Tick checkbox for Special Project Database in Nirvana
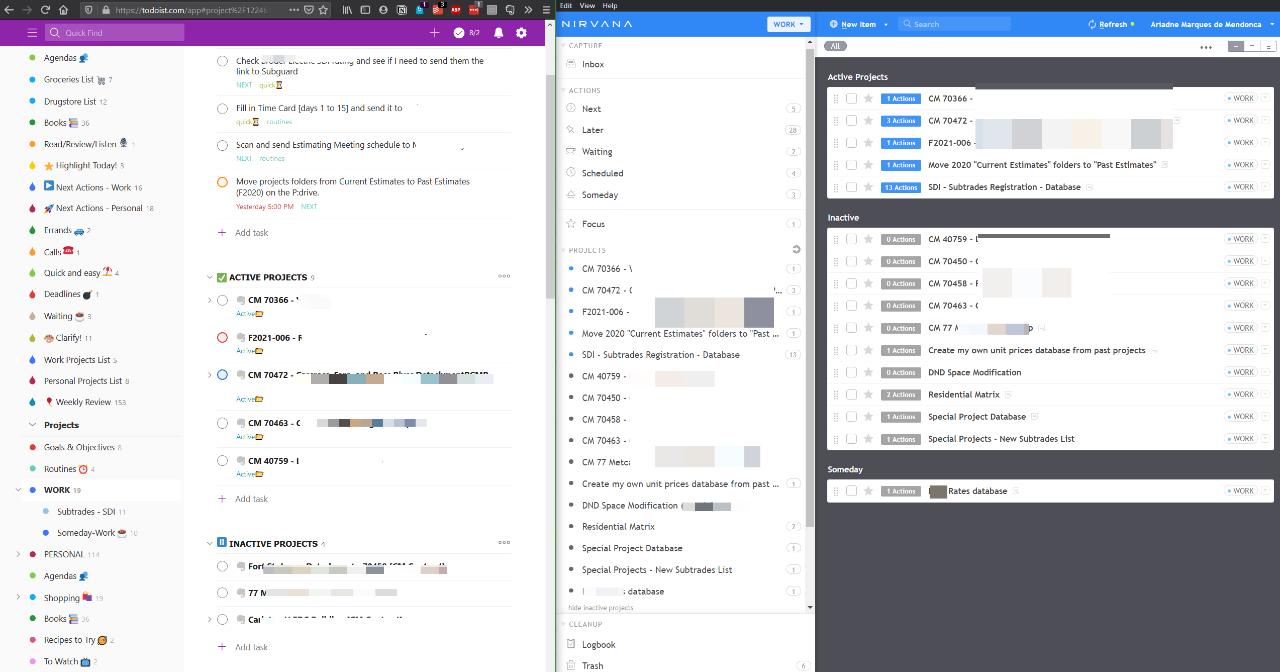 click(851, 417)
